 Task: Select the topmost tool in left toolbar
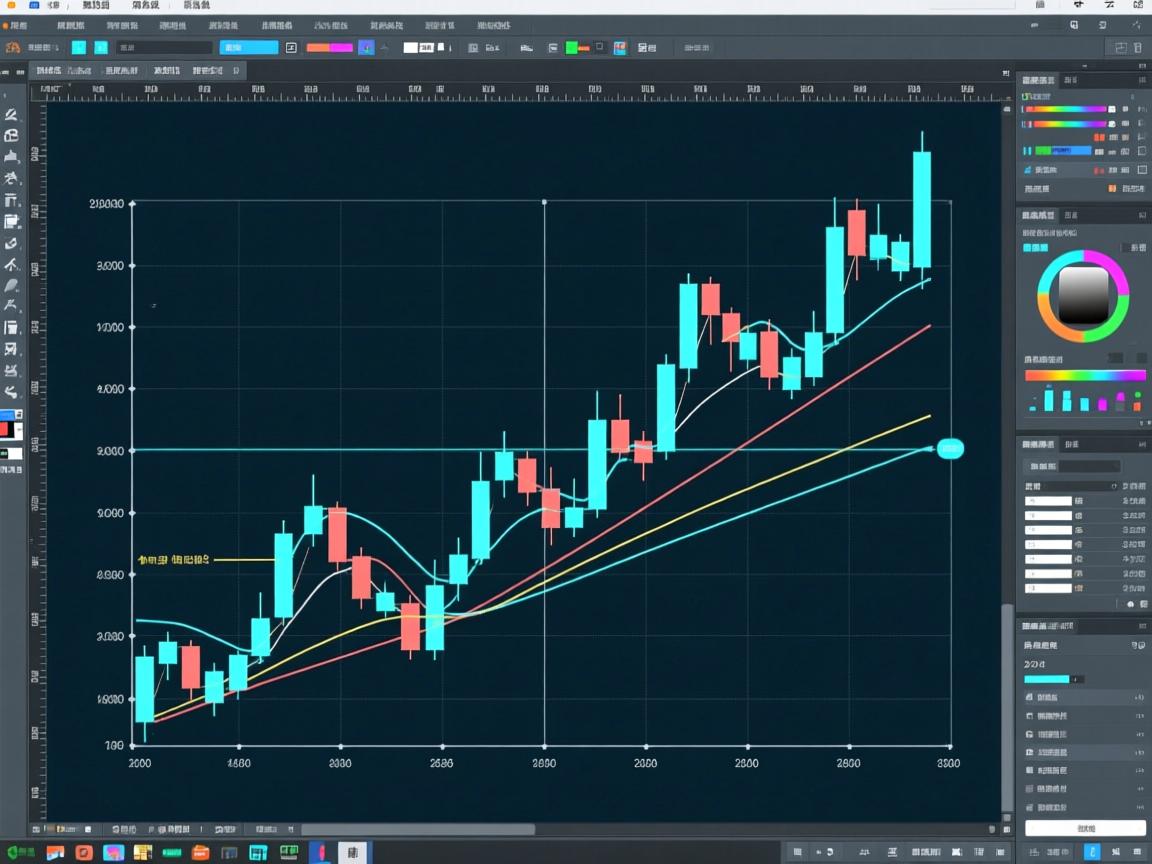click(x=11, y=115)
